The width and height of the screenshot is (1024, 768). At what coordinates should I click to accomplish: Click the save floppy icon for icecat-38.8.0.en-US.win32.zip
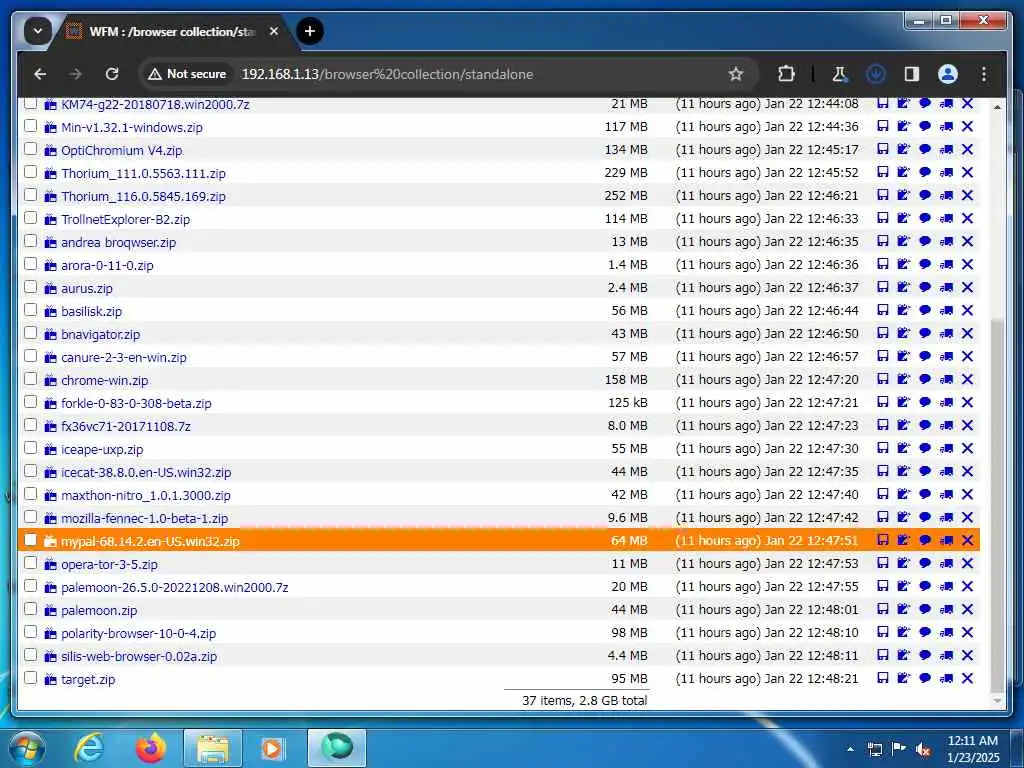pos(882,472)
